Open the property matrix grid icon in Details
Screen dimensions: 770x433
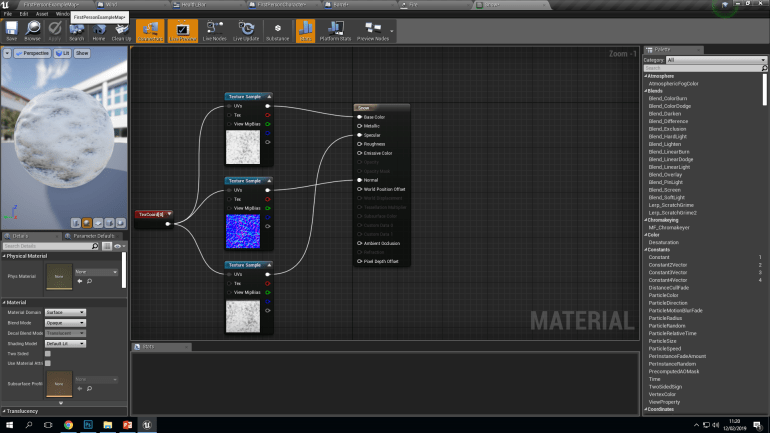click(107, 246)
